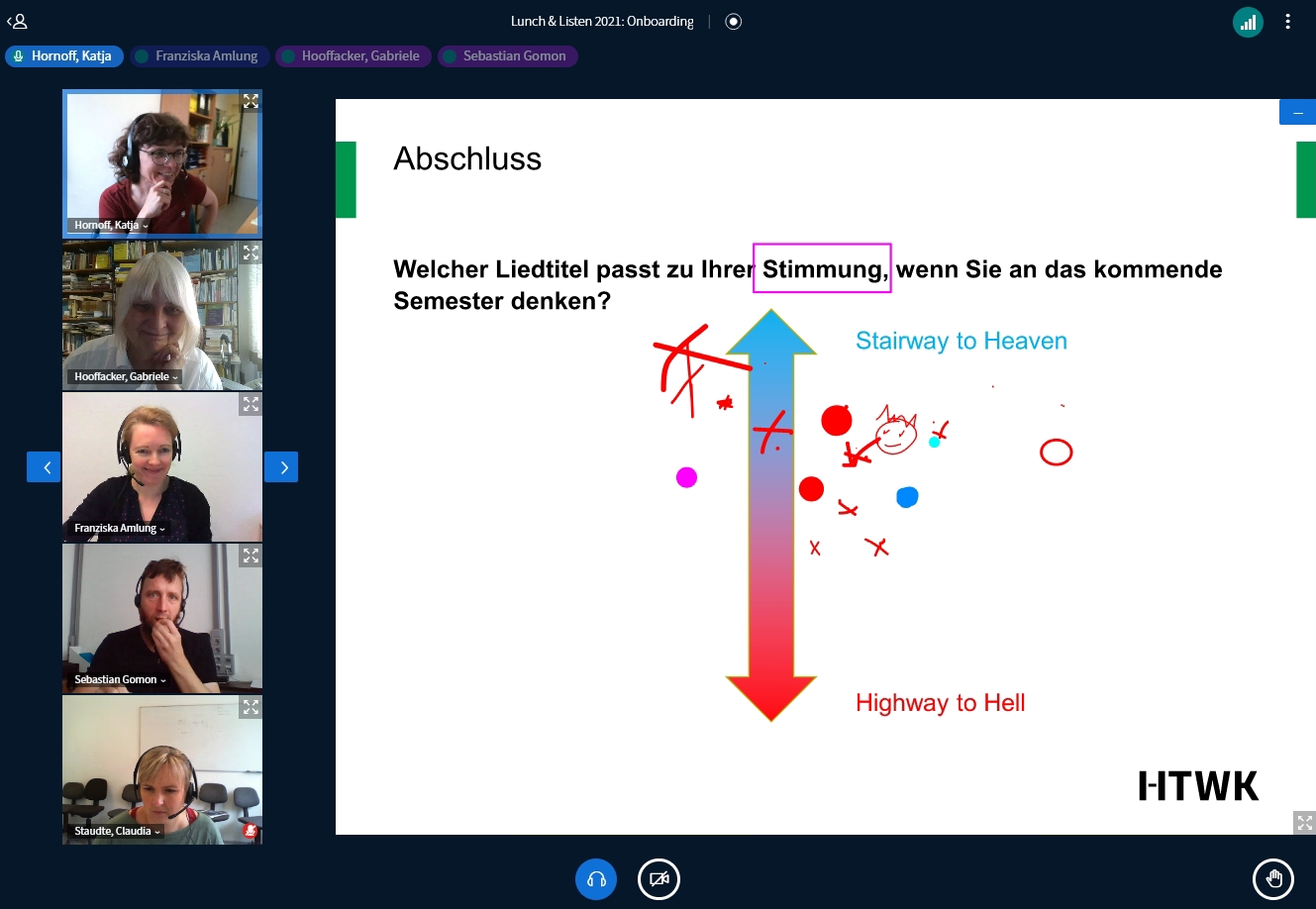The height and width of the screenshot is (909, 1316).
Task: Toggle webcam sharing button
Action: tap(658, 878)
